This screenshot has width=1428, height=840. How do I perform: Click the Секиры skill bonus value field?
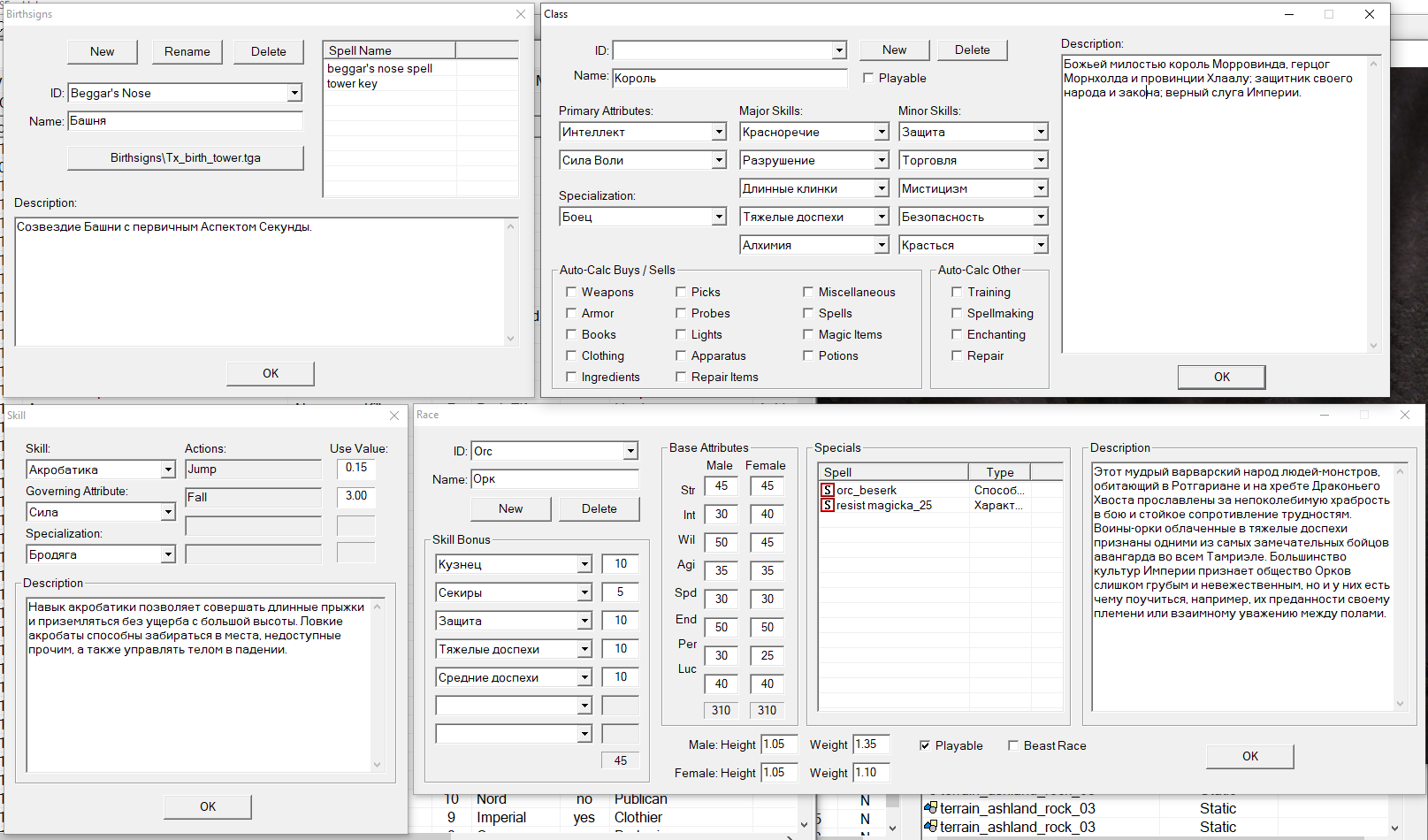click(621, 592)
